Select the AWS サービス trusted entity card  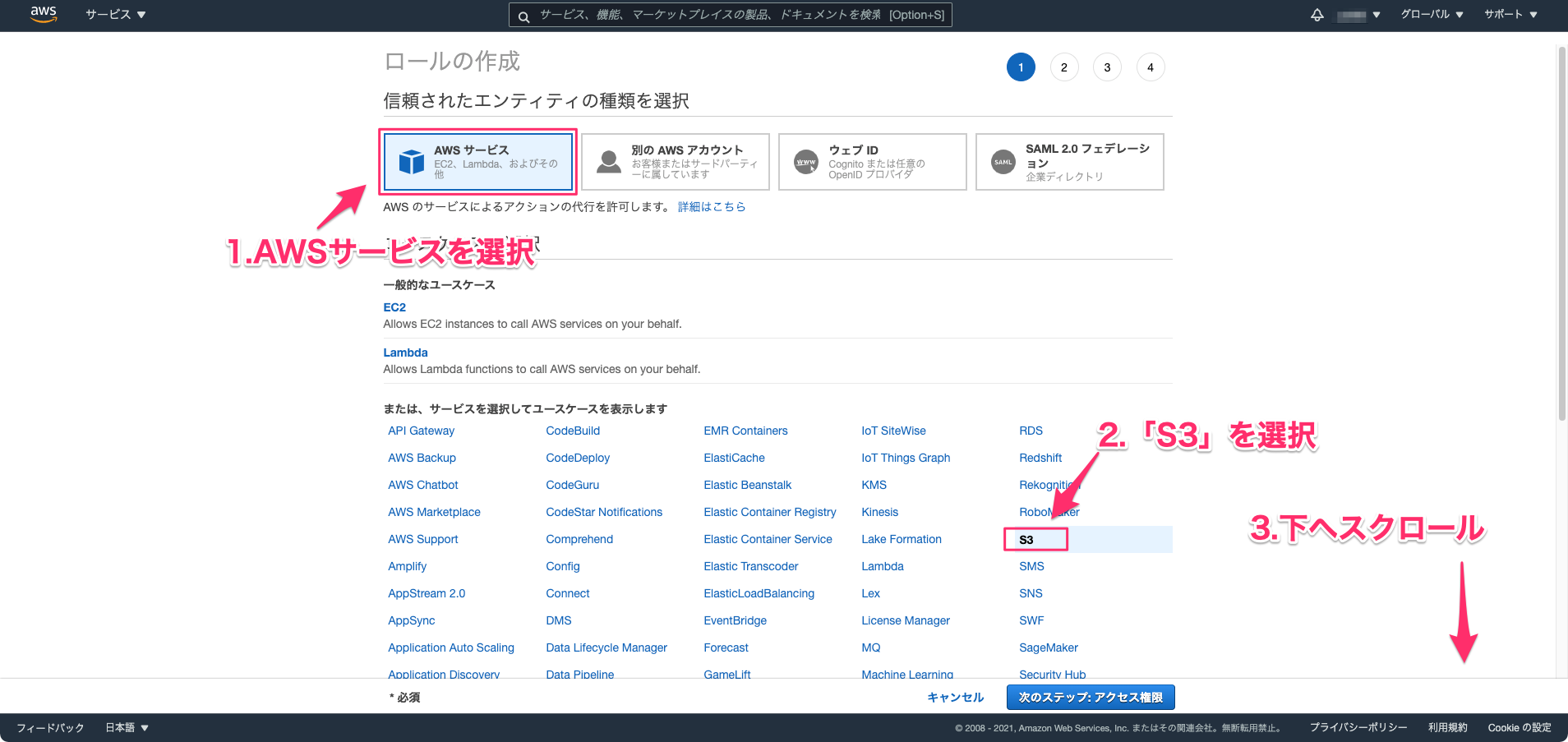click(478, 162)
